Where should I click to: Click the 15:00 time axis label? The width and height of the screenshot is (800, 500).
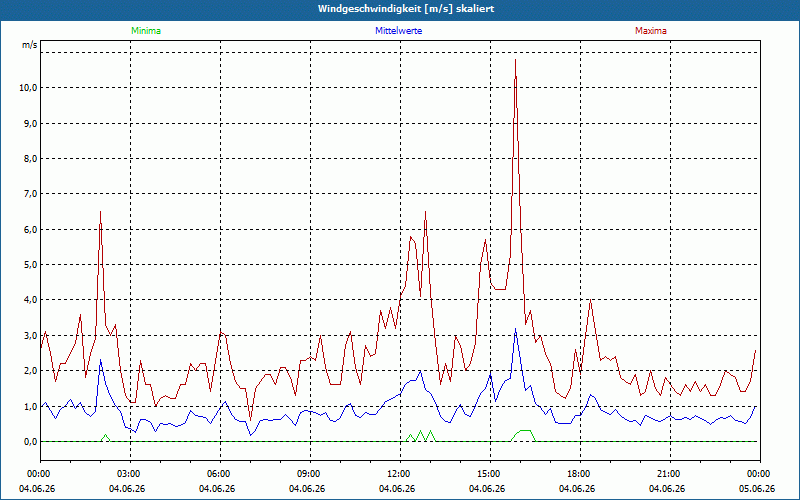tap(490, 474)
